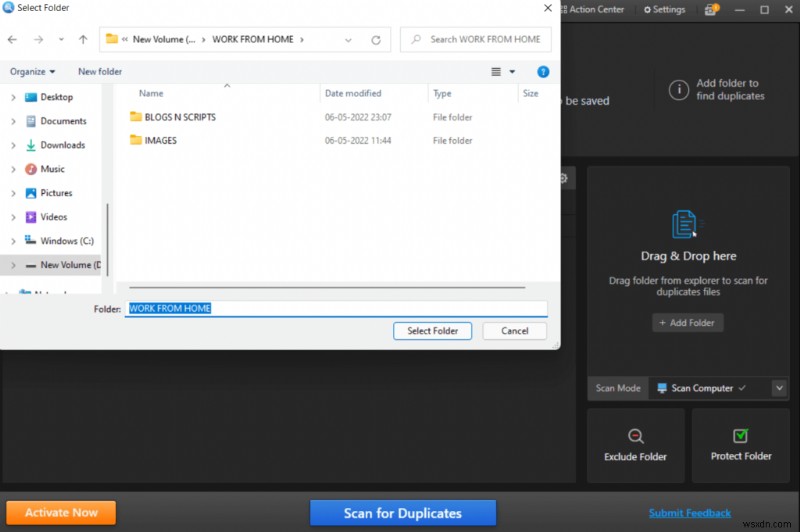Sort by Name column header
The height and width of the screenshot is (532, 800).
click(151, 93)
